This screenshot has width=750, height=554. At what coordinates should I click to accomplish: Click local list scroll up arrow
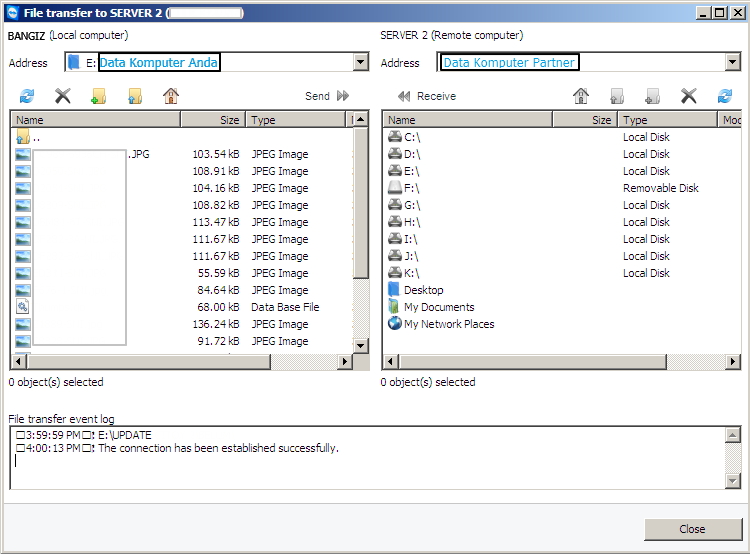361,120
